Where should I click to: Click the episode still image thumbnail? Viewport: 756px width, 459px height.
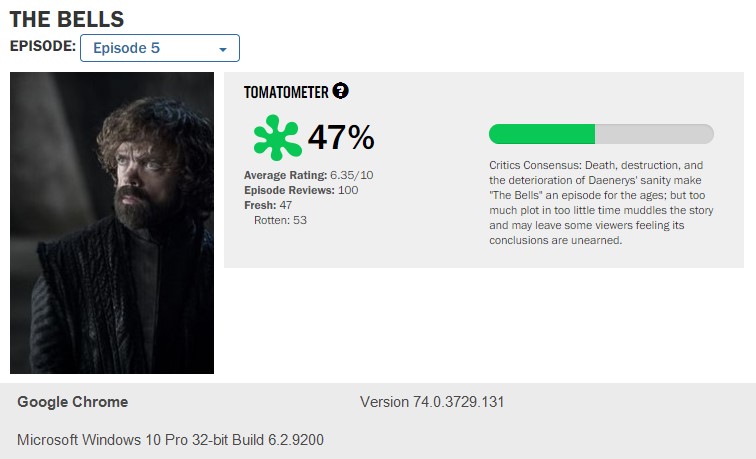112,223
